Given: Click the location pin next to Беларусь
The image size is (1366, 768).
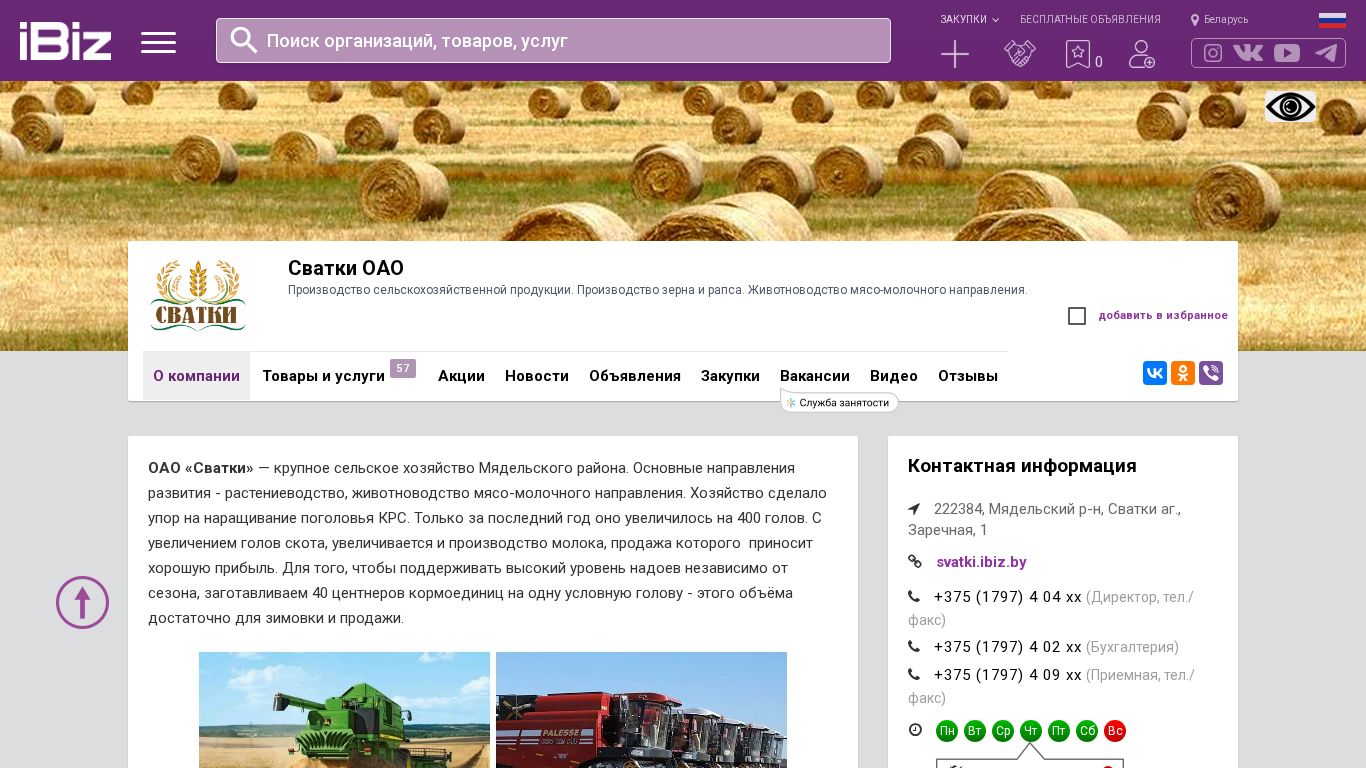Looking at the screenshot, I should click(1195, 20).
